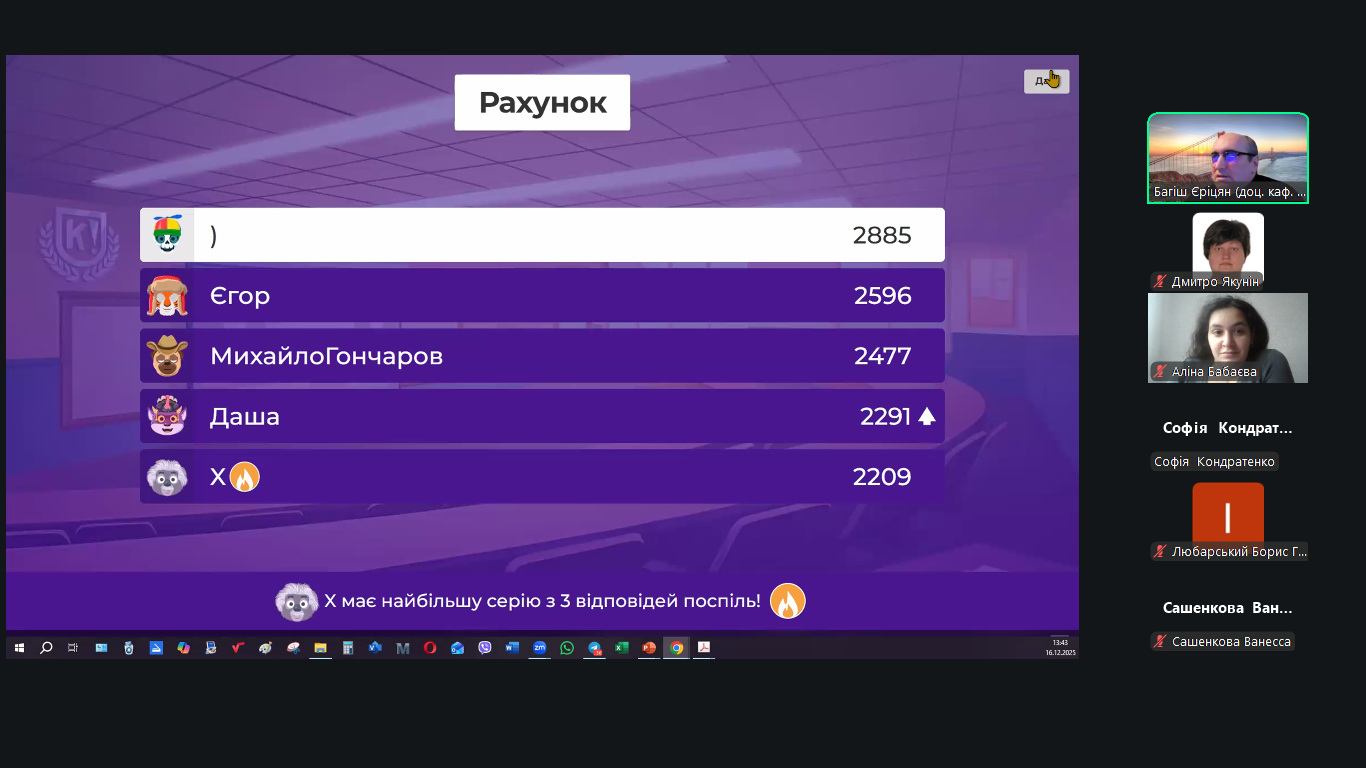Open Excel from the taskbar
The width and height of the screenshot is (1366, 768).
coord(622,648)
